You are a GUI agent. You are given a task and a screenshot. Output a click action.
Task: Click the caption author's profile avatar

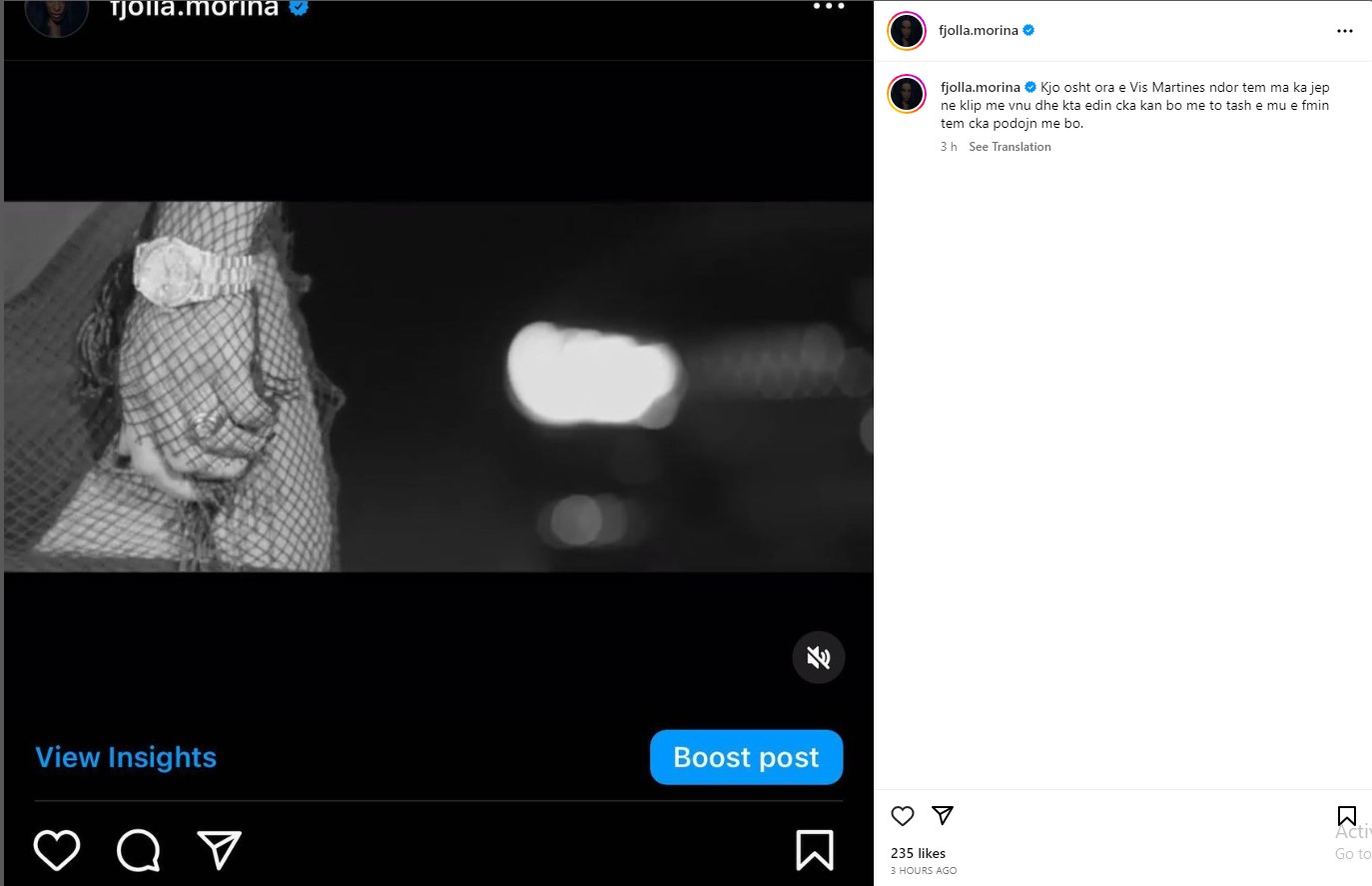pos(907,94)
